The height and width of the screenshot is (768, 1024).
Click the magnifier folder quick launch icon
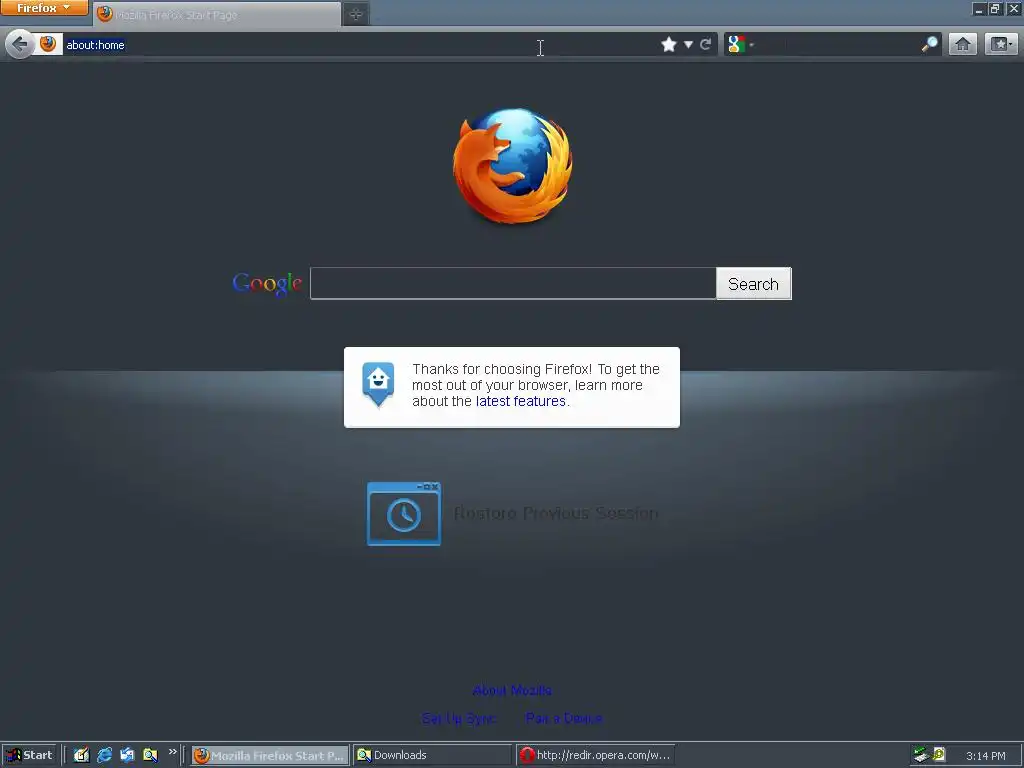click(x=150, y=755)
